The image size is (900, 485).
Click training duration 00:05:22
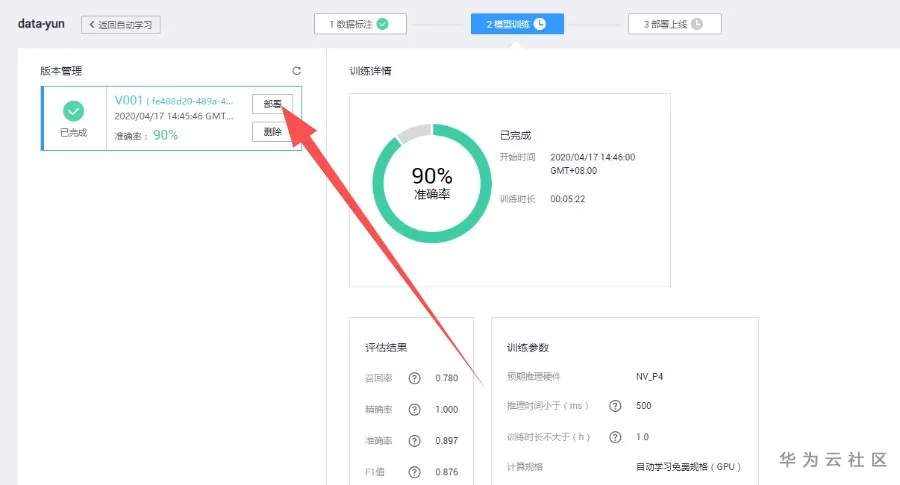click(568, 199)
